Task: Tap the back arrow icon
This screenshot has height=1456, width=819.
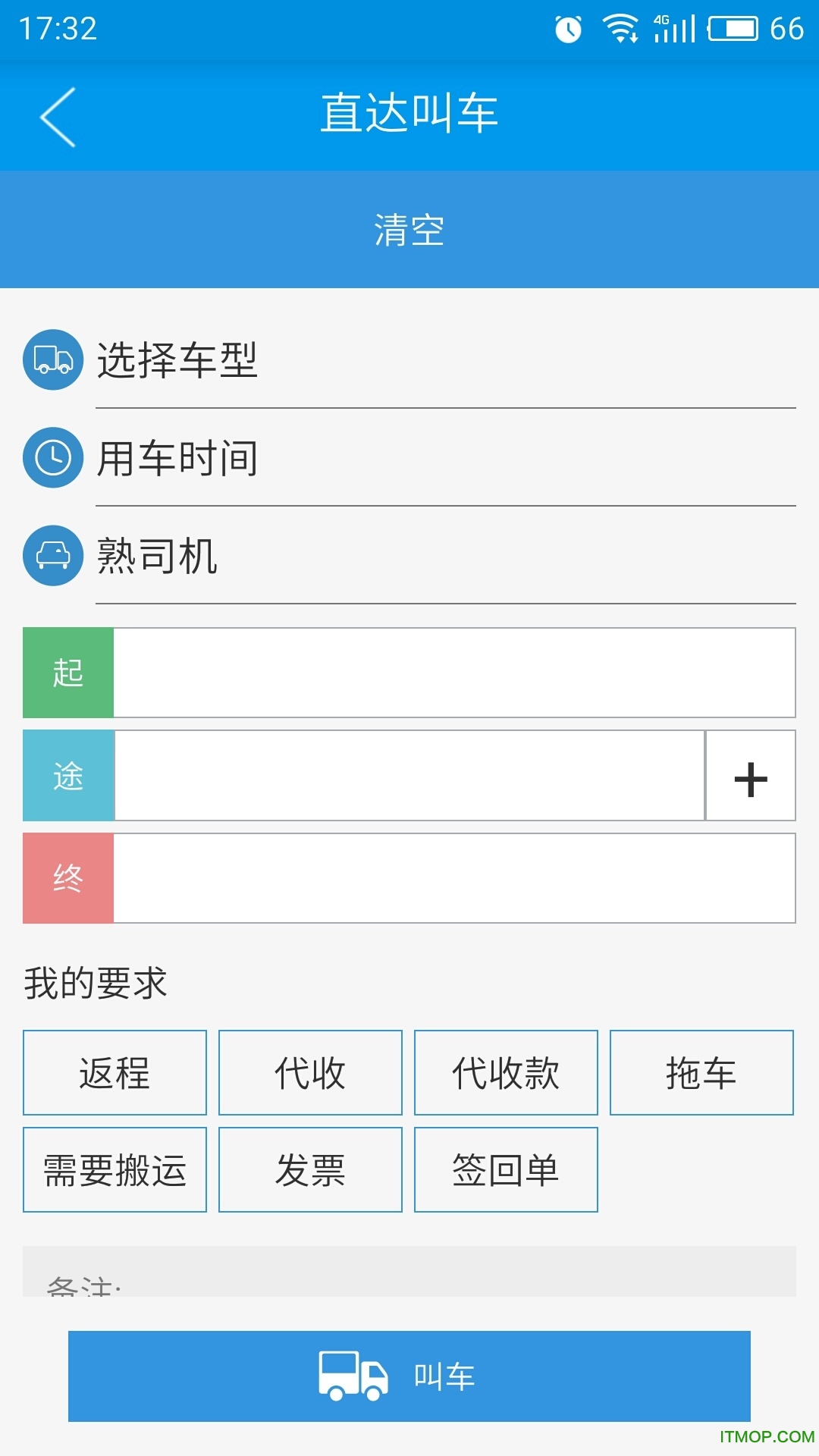Action: (x=58, y=117)
